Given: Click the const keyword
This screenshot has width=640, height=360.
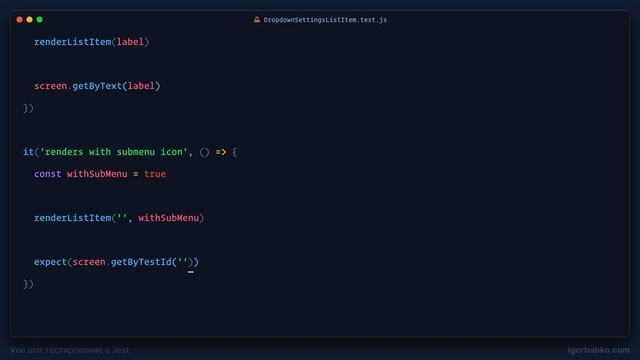Looking at the screenshot, I should coord(47,174).
